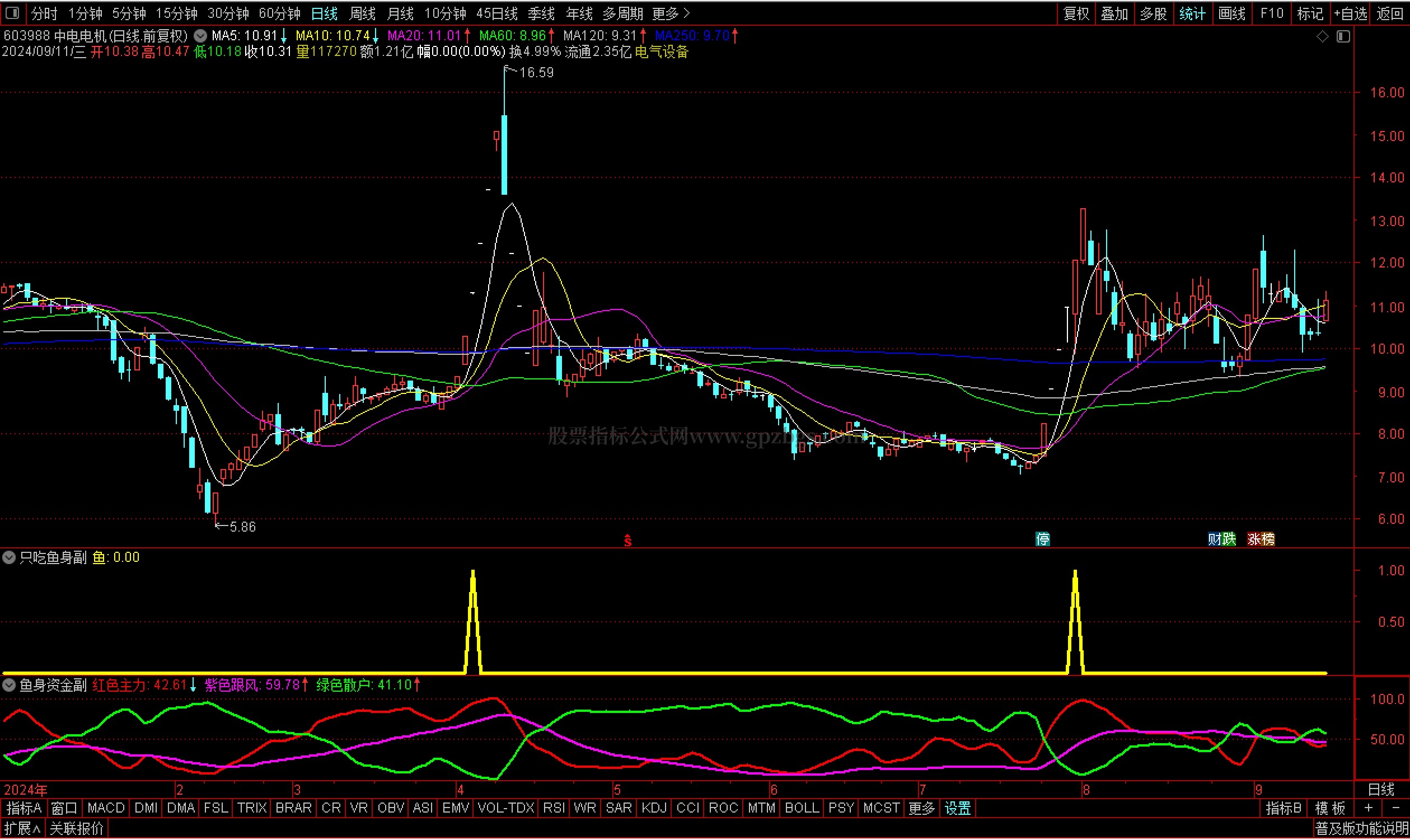The height and width of the screenshot is (840, 1410).
Task: Open the 模板 menu
Action: coord(1329,809)
